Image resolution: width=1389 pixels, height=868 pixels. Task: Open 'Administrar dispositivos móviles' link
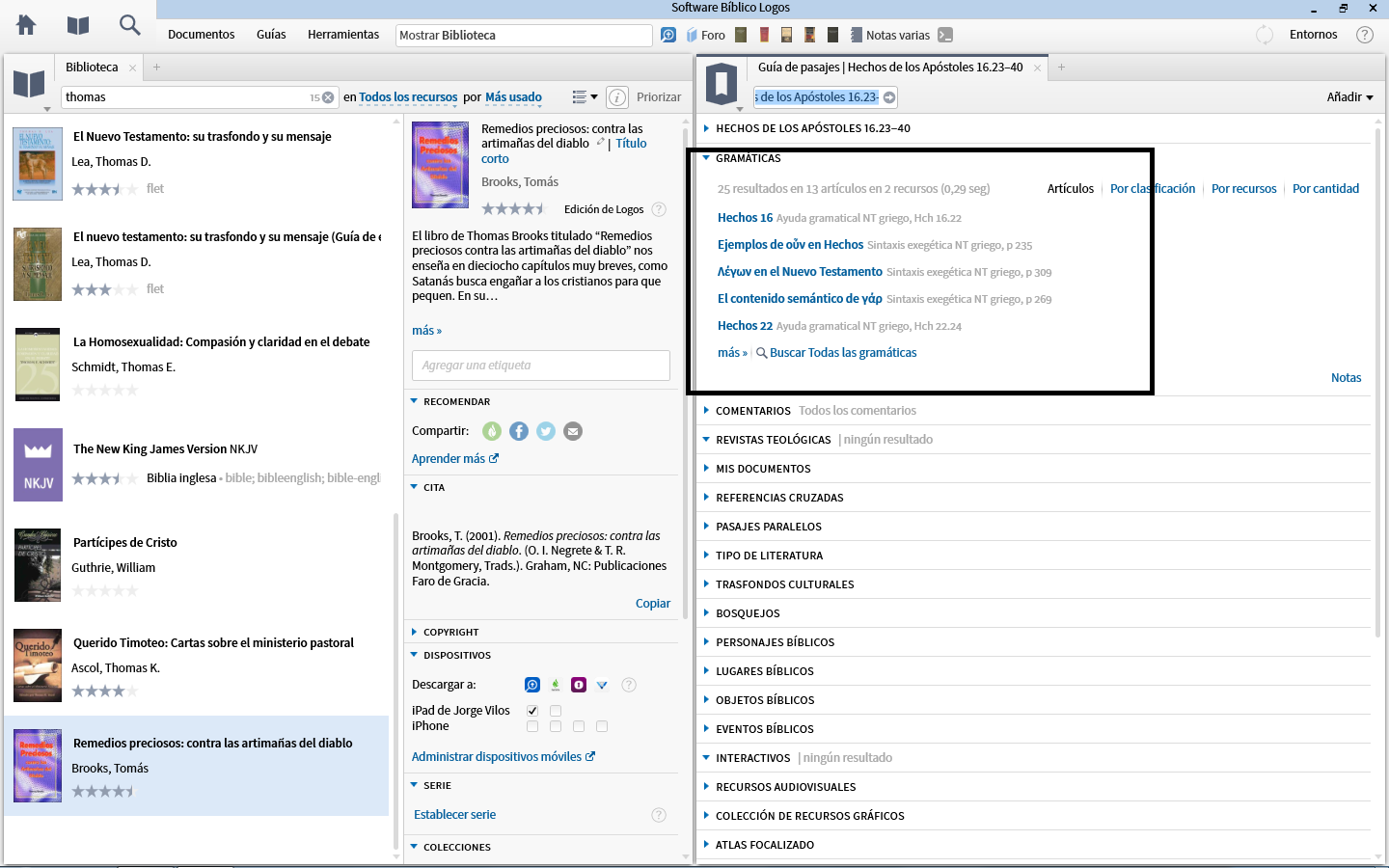pos(504,757)
